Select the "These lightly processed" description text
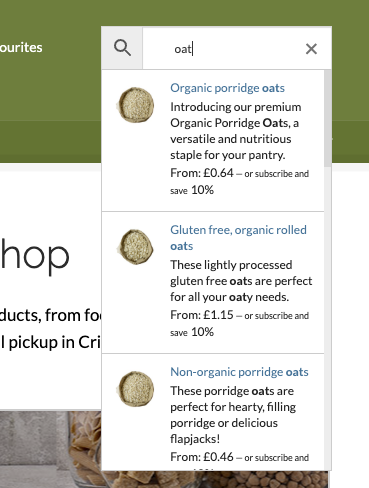This screenshot has width=369, height=488. tap(231, 265)
